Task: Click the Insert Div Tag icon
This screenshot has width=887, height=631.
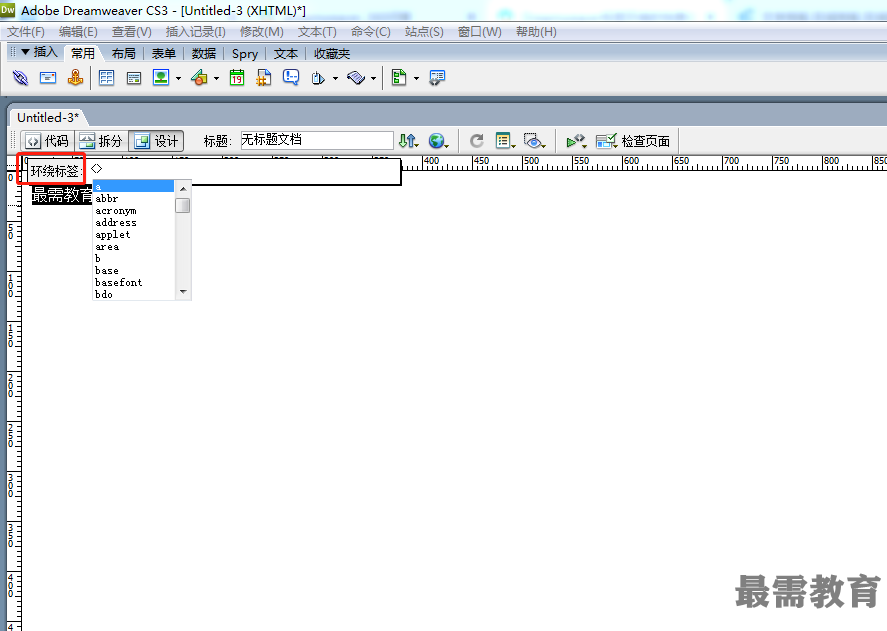Action: point(134,78)
